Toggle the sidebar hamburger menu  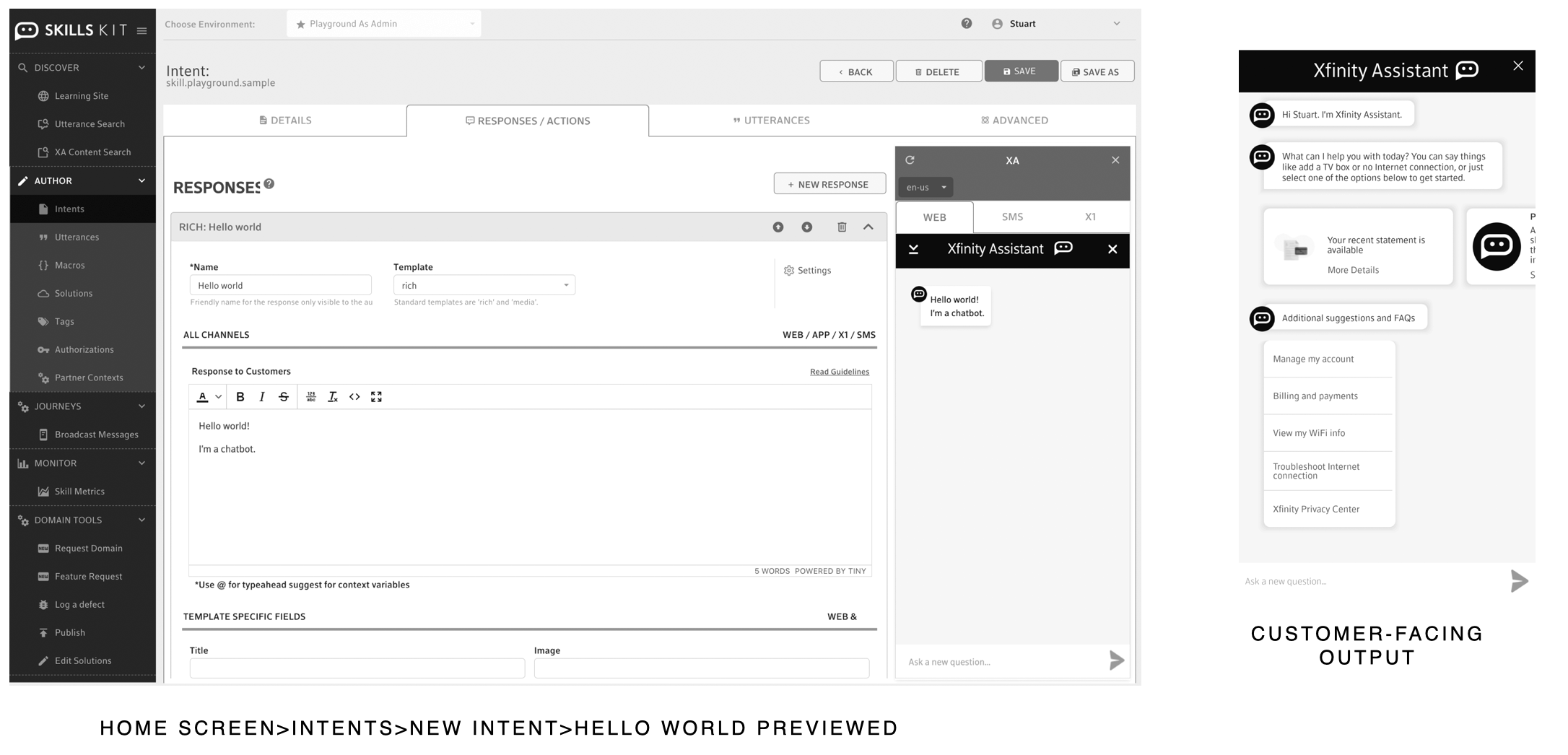click(141, 30)
